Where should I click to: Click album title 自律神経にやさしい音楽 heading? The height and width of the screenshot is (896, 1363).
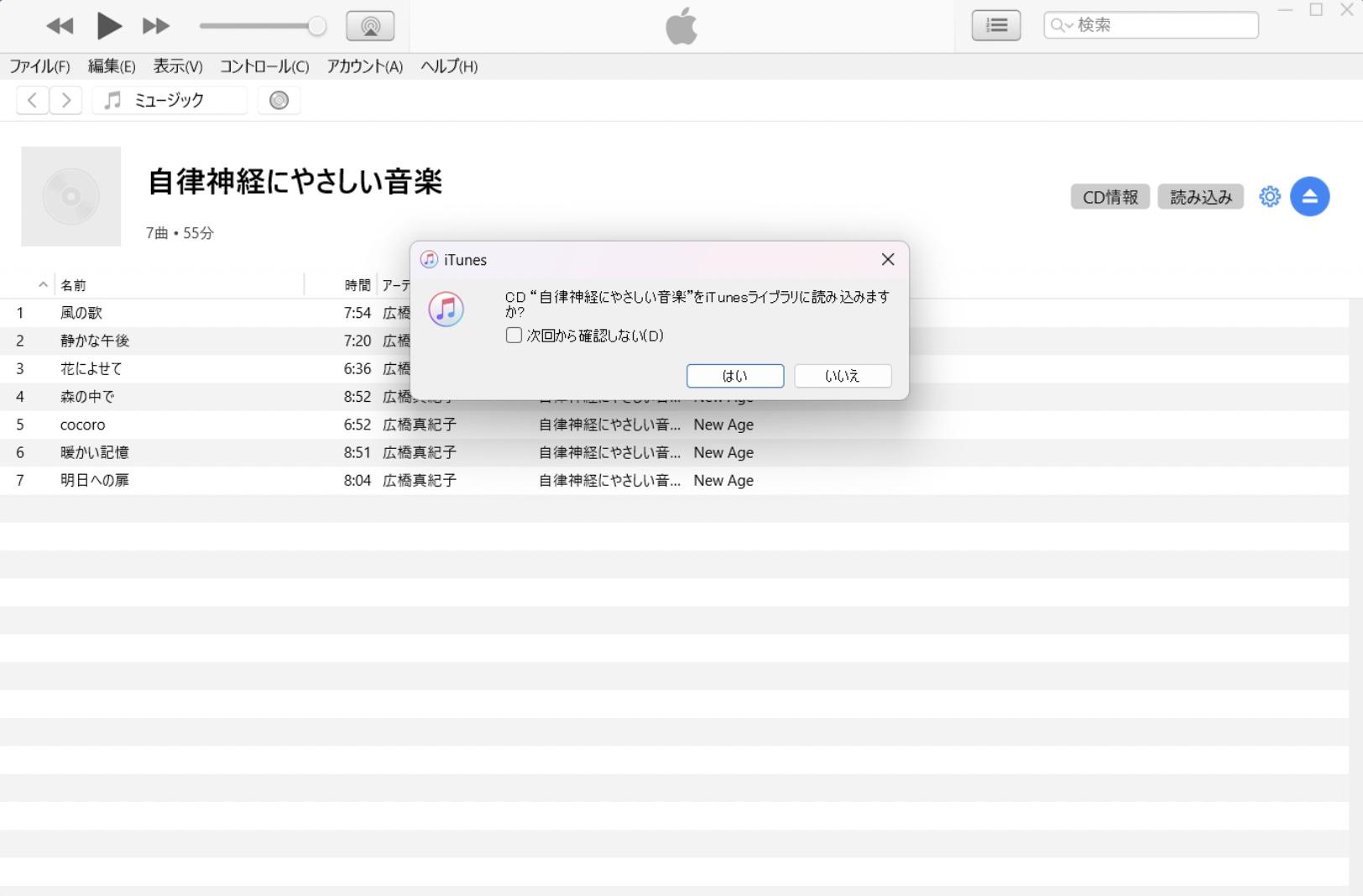click(x=295, y=181)
